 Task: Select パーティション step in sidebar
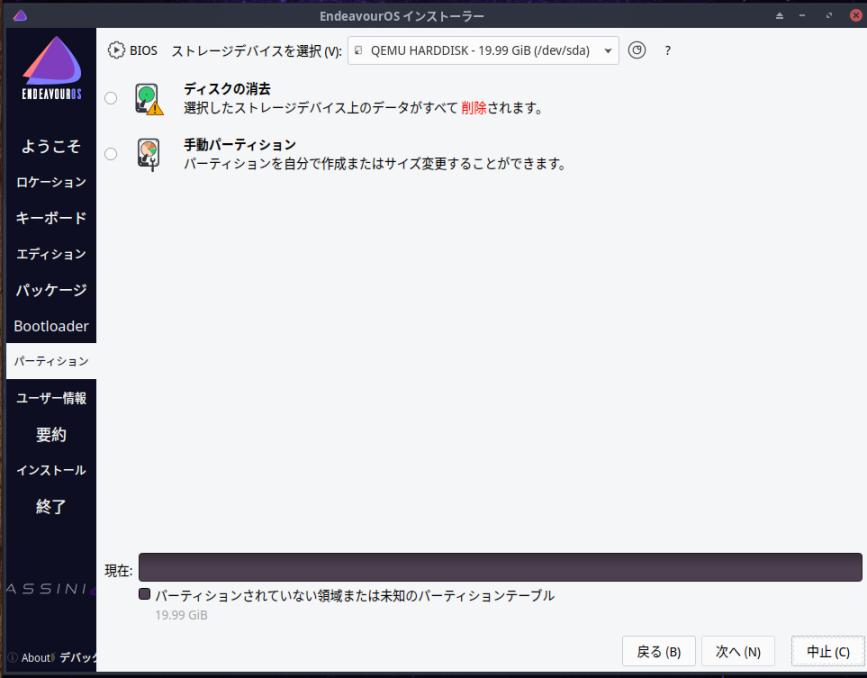(x=51, y=361)
